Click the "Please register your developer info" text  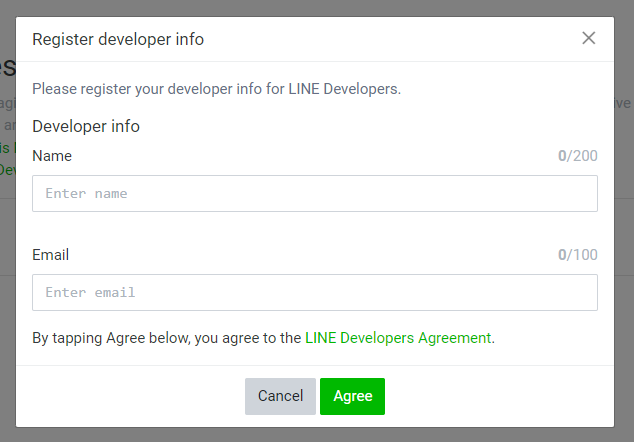(216, 89)
